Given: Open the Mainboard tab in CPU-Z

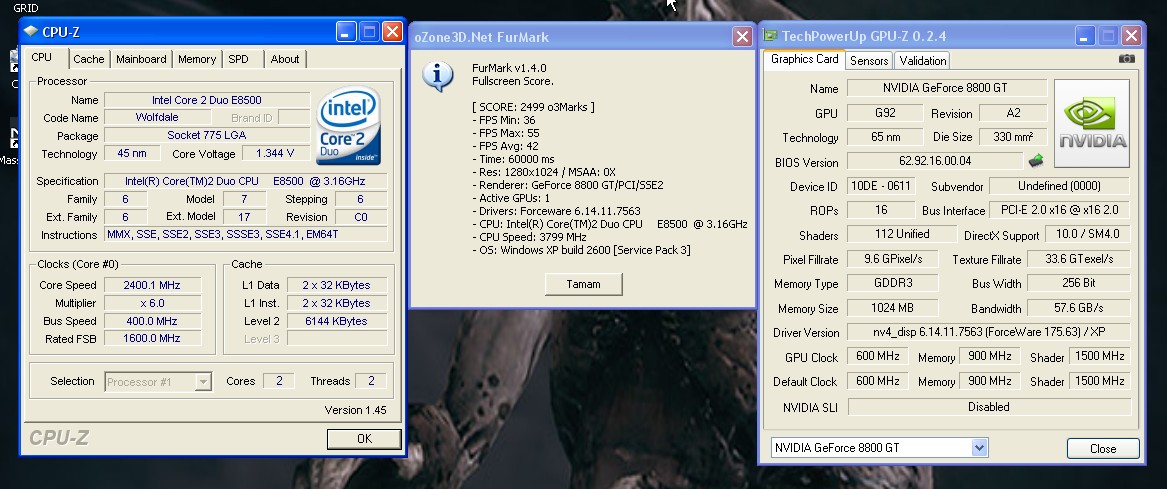Looking at the screenshot, I should pyautogui.click(x=141, y=59).
